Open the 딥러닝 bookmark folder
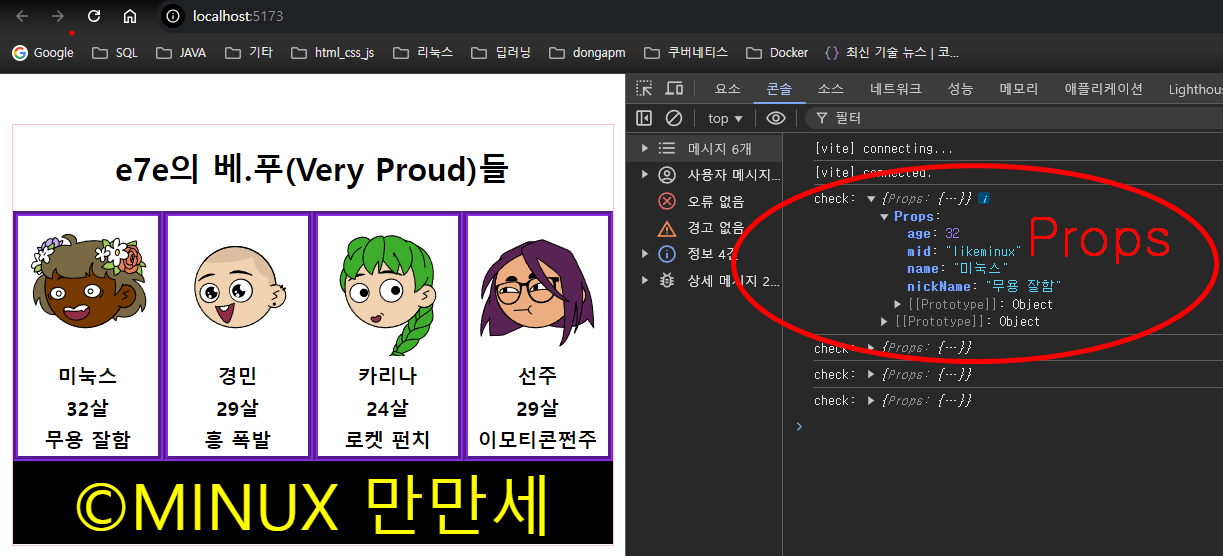 (501, 53)
